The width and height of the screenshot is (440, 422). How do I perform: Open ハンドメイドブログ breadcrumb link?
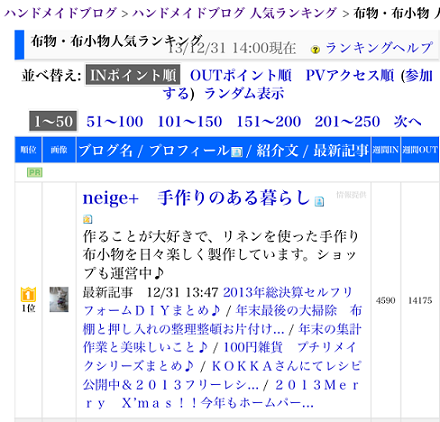(x=61, y=13)
